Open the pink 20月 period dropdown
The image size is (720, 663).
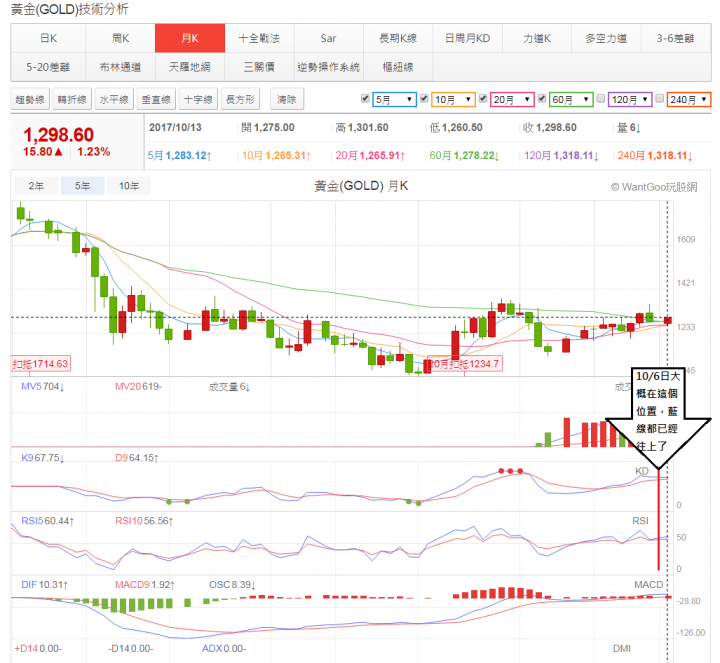[x=512, y=99]
